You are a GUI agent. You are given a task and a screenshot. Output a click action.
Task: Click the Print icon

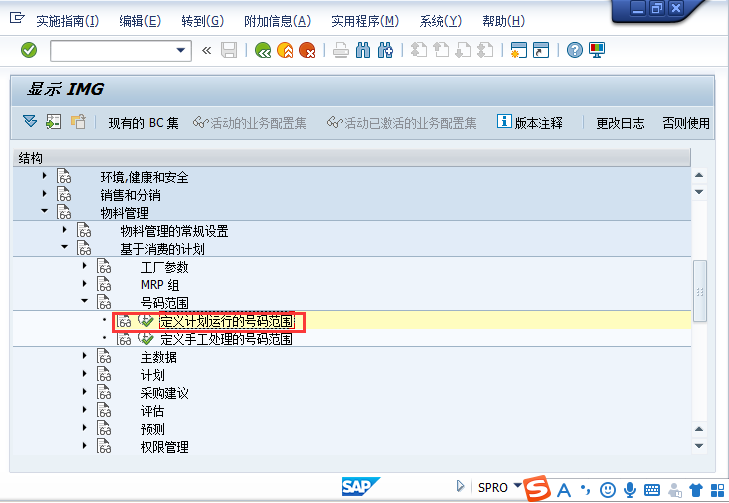tap(341, 50)
